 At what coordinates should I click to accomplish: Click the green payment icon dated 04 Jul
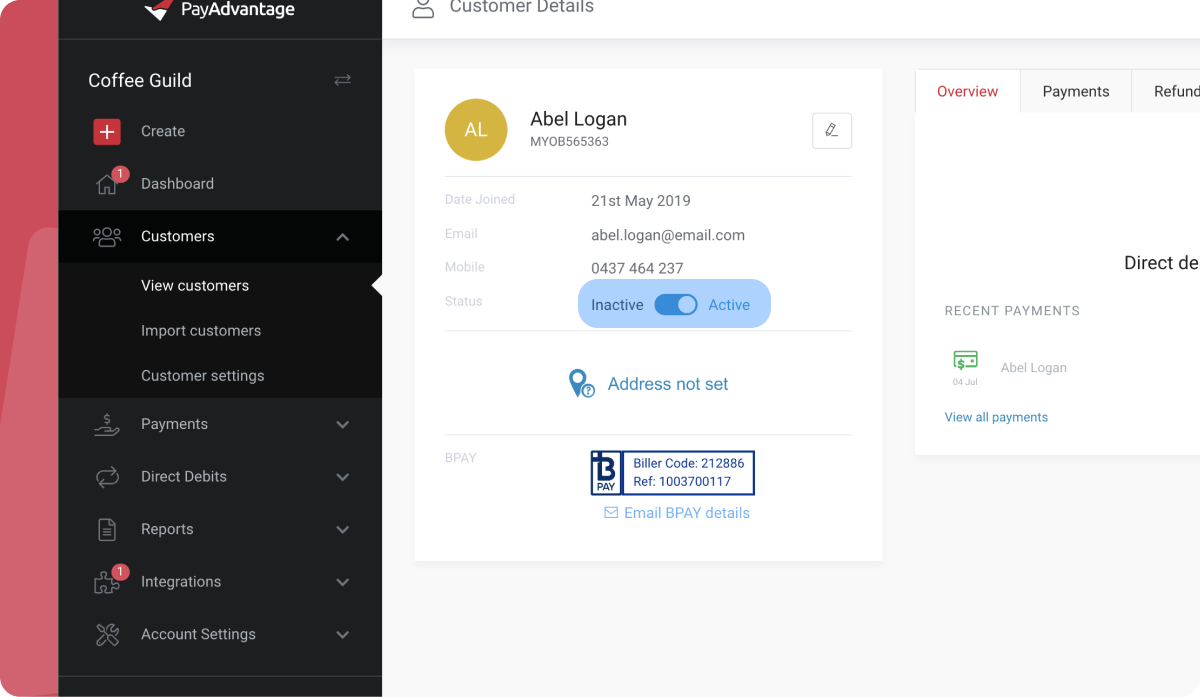tap(965, 360)
